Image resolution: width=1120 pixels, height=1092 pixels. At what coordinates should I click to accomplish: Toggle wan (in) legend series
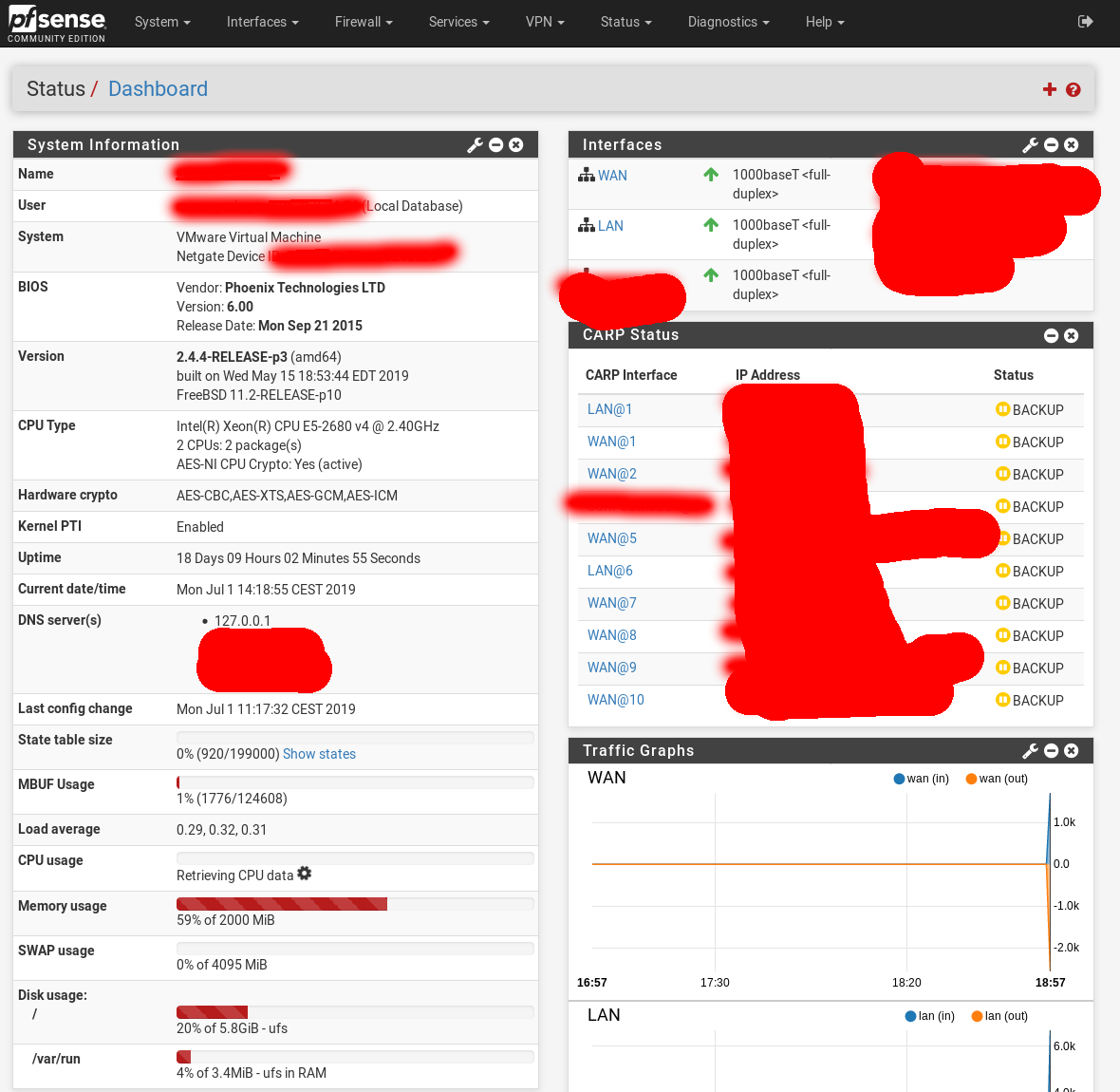pos(922,779)
